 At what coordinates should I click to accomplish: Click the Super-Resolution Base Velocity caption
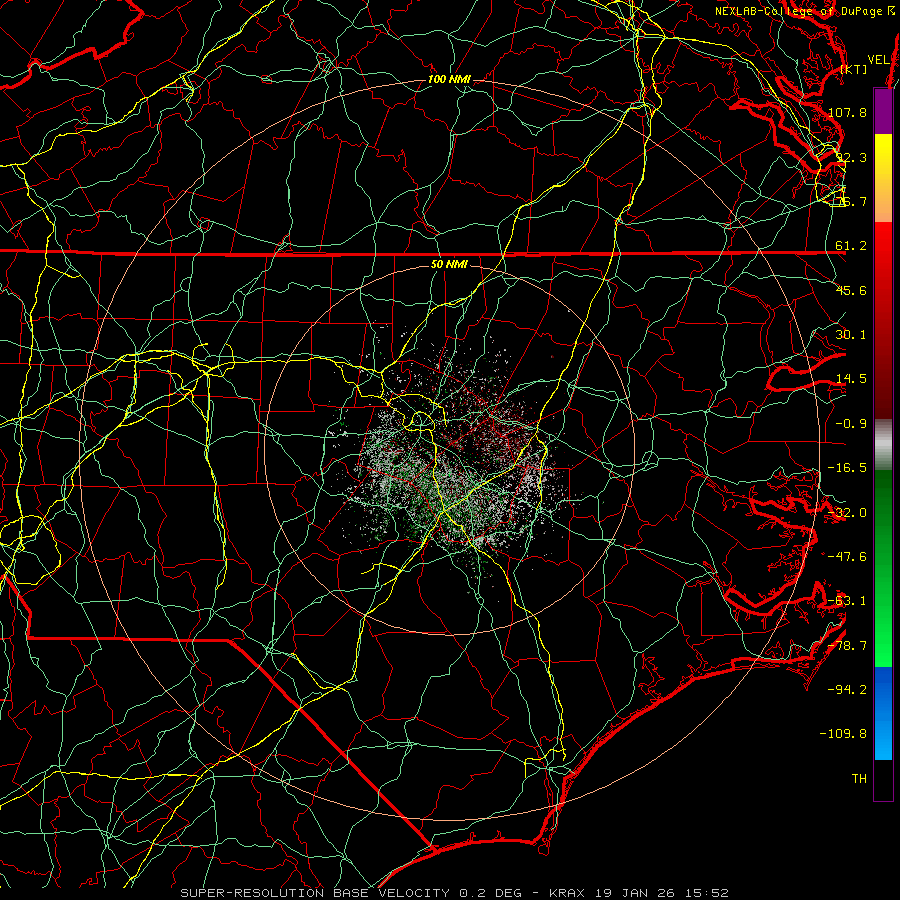(454, 893)
